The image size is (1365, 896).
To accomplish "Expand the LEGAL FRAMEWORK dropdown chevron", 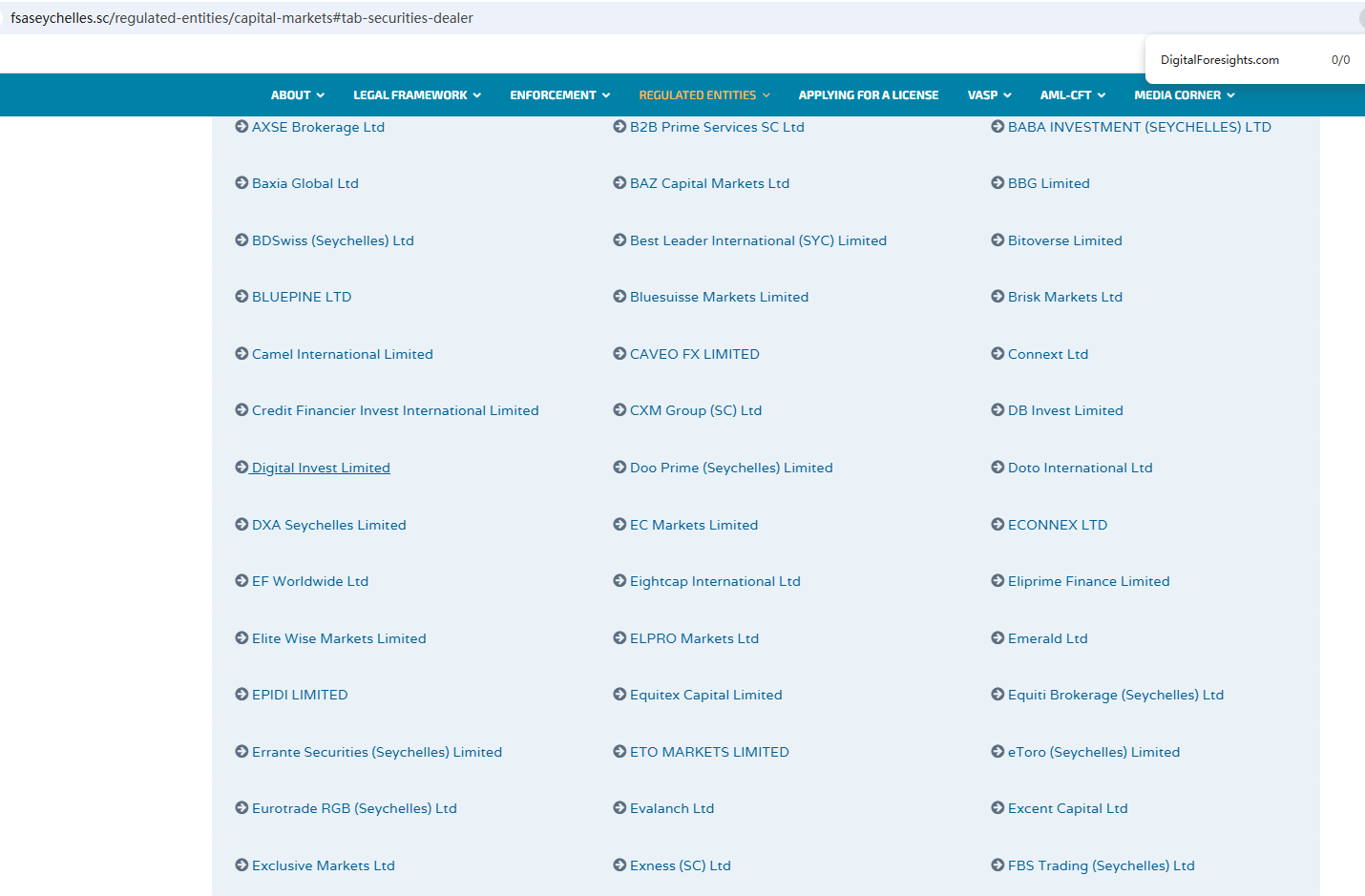I will (476, 95).
